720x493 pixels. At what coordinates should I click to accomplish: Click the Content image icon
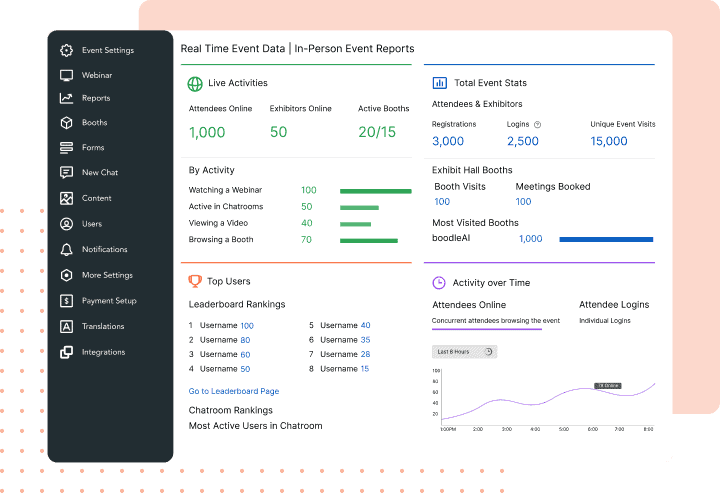coord(66,198)
